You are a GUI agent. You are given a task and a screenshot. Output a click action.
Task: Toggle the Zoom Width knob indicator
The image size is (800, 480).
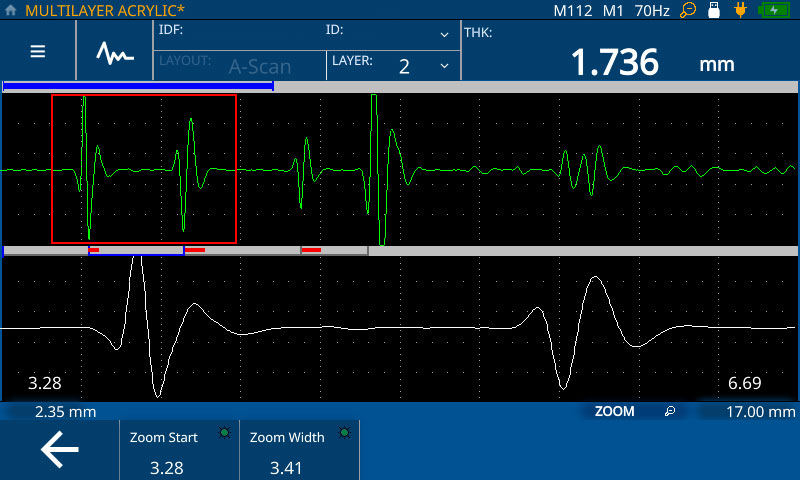tap(345, 434)
